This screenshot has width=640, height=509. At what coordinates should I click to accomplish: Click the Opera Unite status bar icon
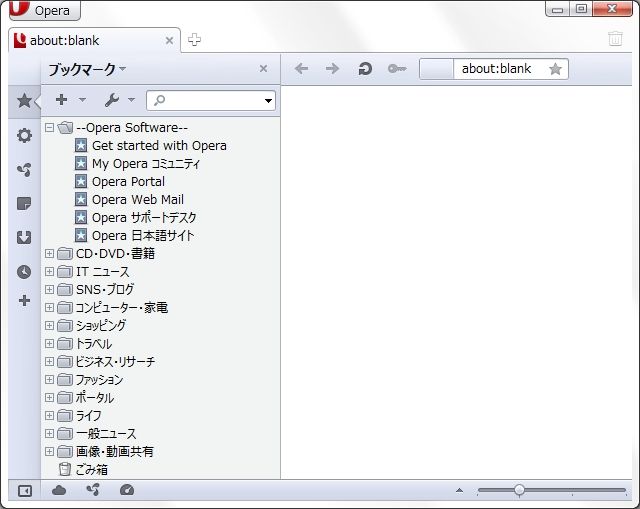pyautogui.click(x=93, y=489)
